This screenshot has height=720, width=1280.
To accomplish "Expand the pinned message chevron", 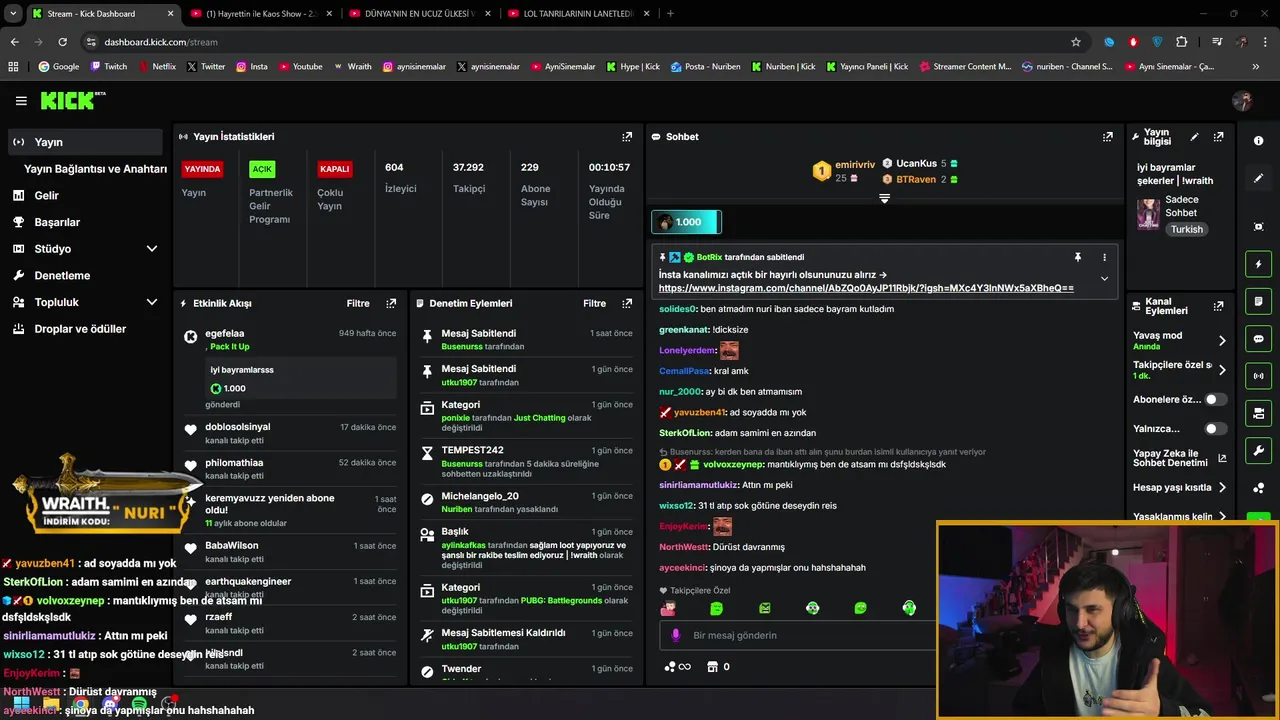I will point(1104,279).
